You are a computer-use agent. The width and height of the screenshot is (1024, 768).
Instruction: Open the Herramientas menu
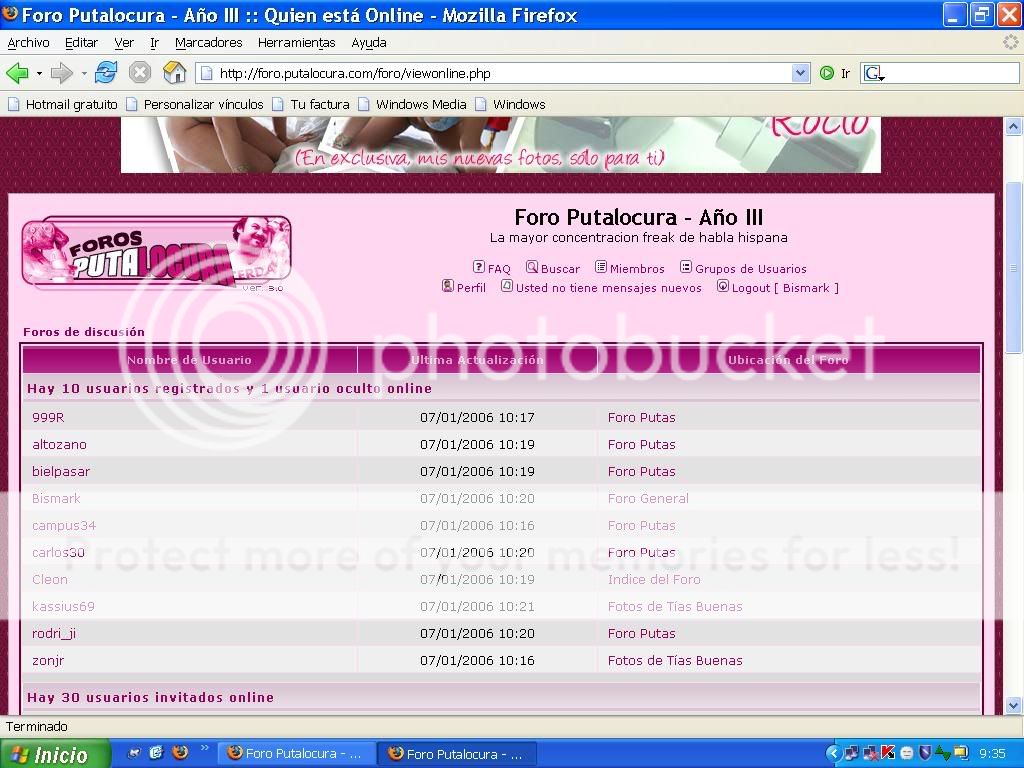click(x=296, y=43)
